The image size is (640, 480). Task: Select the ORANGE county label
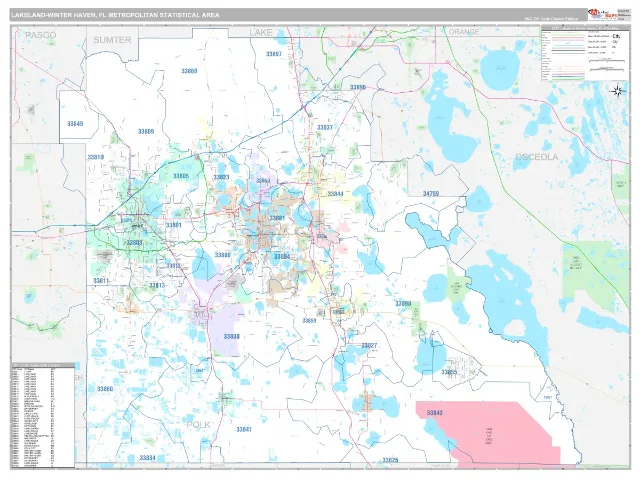[x=464, y=31]
